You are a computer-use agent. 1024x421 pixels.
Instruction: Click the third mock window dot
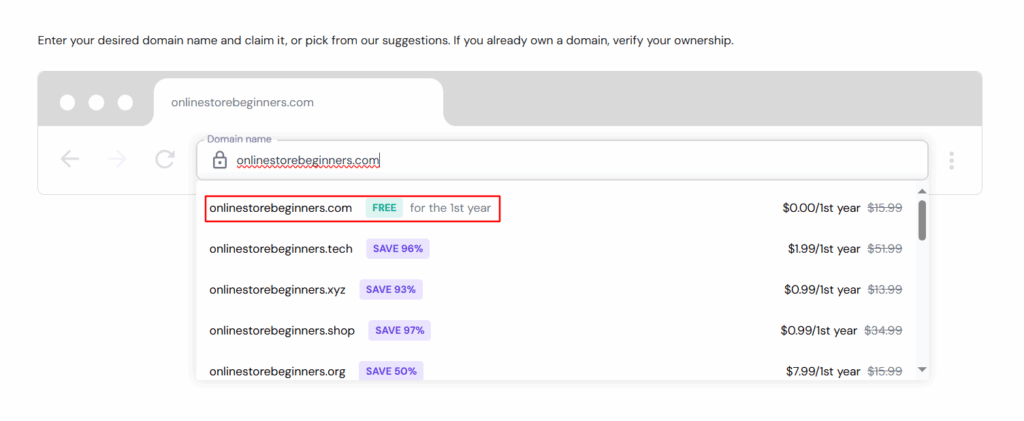[126, 103]
